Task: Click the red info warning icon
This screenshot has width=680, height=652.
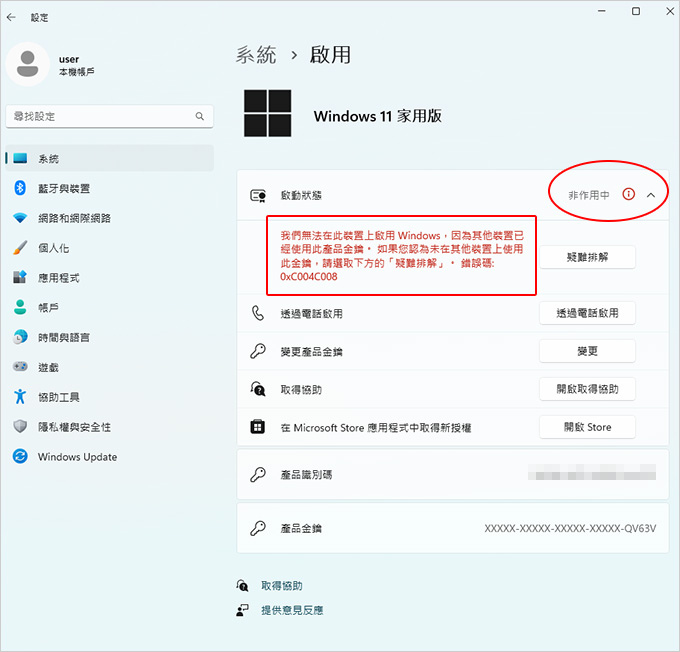Action: 628,194
